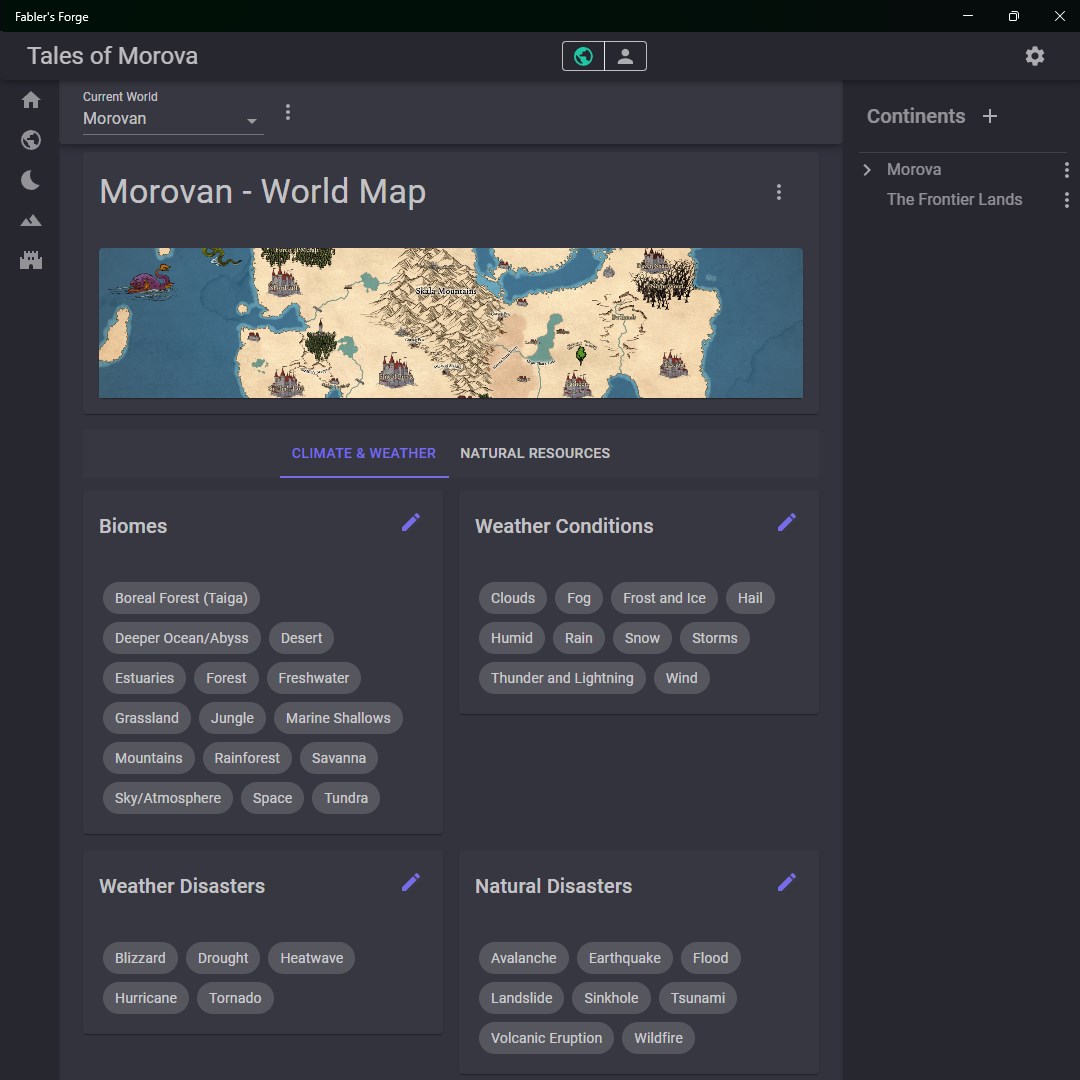Edit Weather Conditions using the pencil icon
Image resolution: width=1080 pixels, height=1080 pixels.
(787, 522)
